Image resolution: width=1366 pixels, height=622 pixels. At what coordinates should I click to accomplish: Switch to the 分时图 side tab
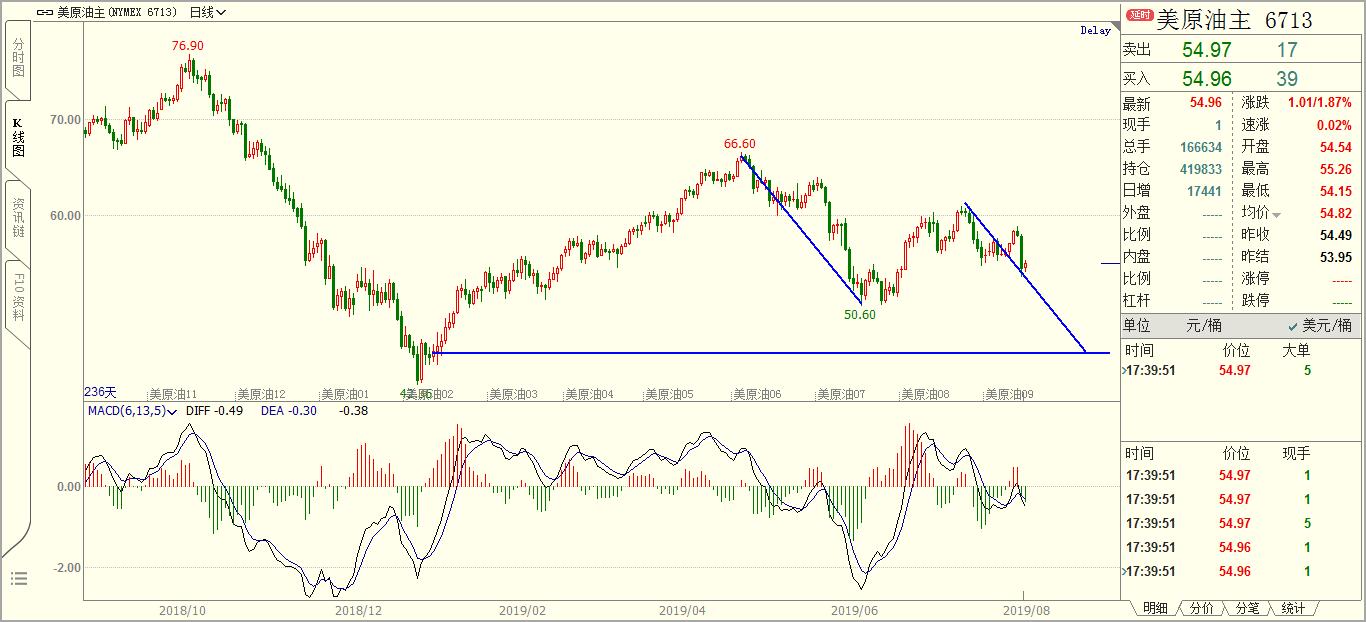[x=18, y=58]
